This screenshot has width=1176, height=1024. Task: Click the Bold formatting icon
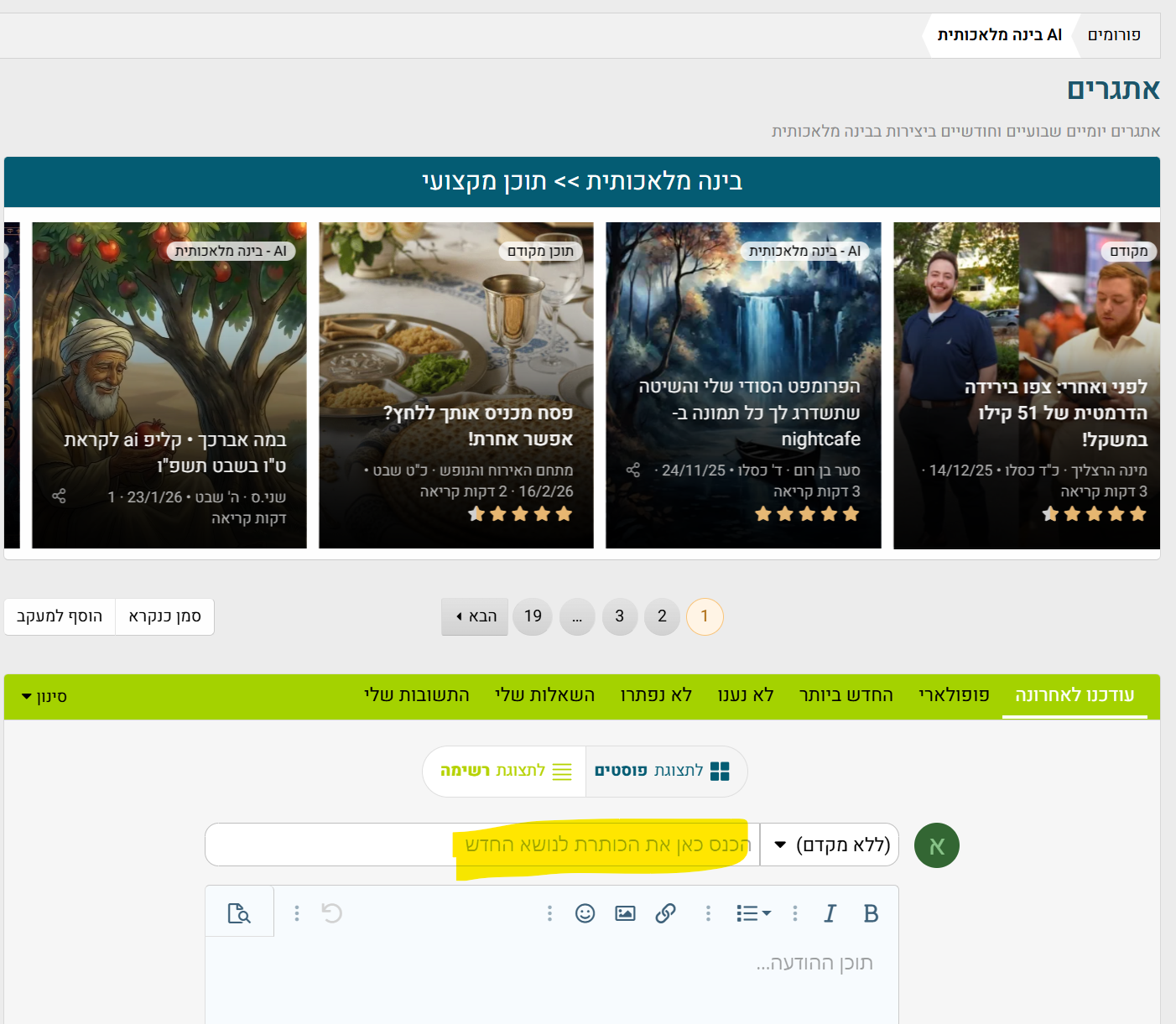click(x=871, y=913)
